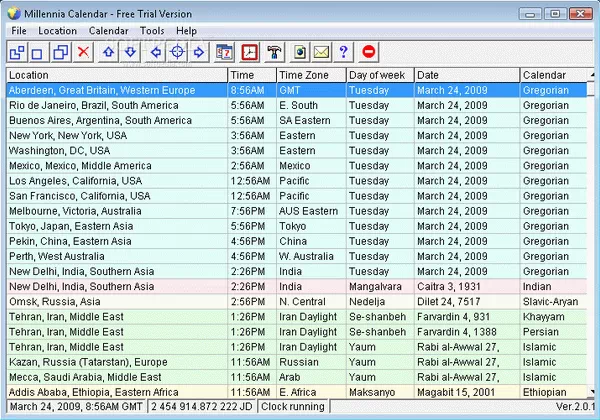Select the Omsk, Russia, Asia row
Viewport: 600px width, 420px height.
click(x=117, y=301)
